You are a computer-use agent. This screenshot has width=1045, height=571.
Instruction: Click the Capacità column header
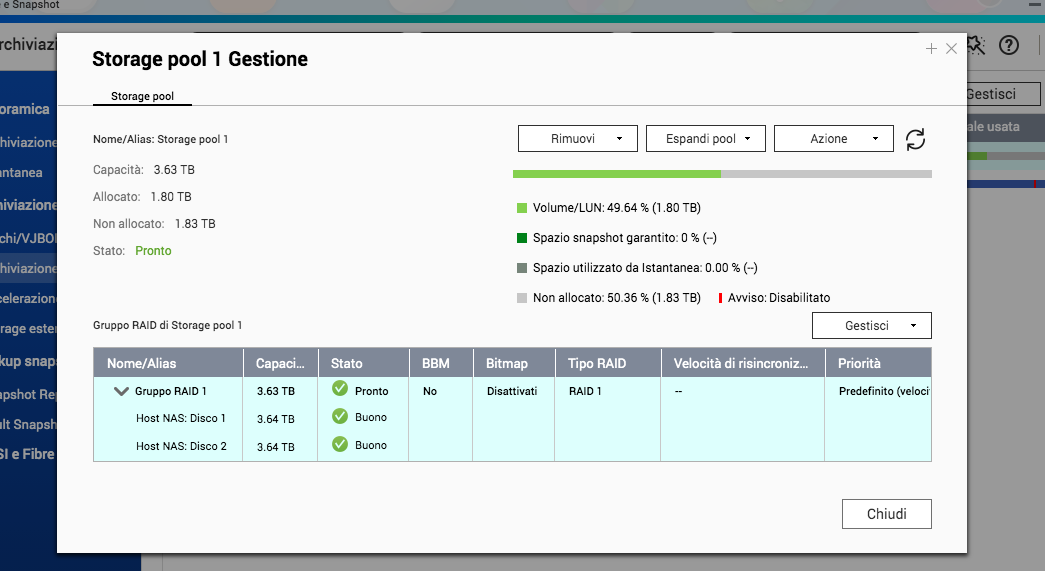tap(280, 363)
